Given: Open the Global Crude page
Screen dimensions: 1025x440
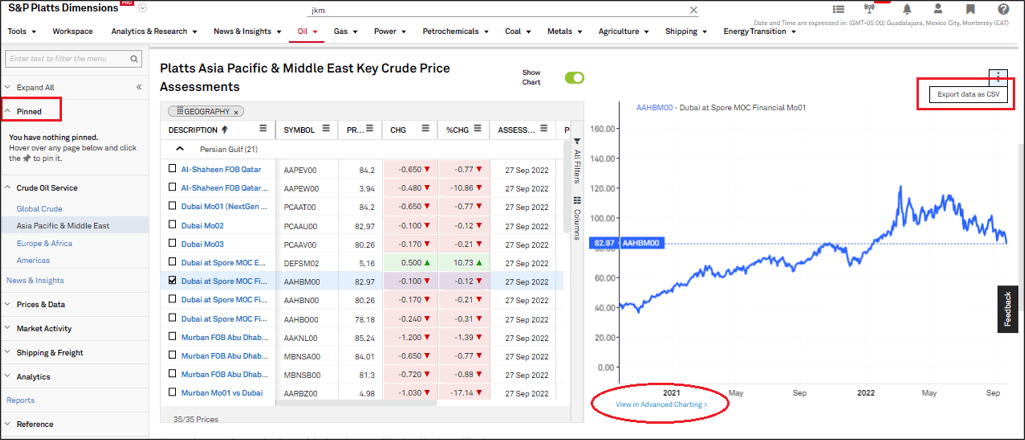Looking at the screenshot, I should (x=39, y=209).
